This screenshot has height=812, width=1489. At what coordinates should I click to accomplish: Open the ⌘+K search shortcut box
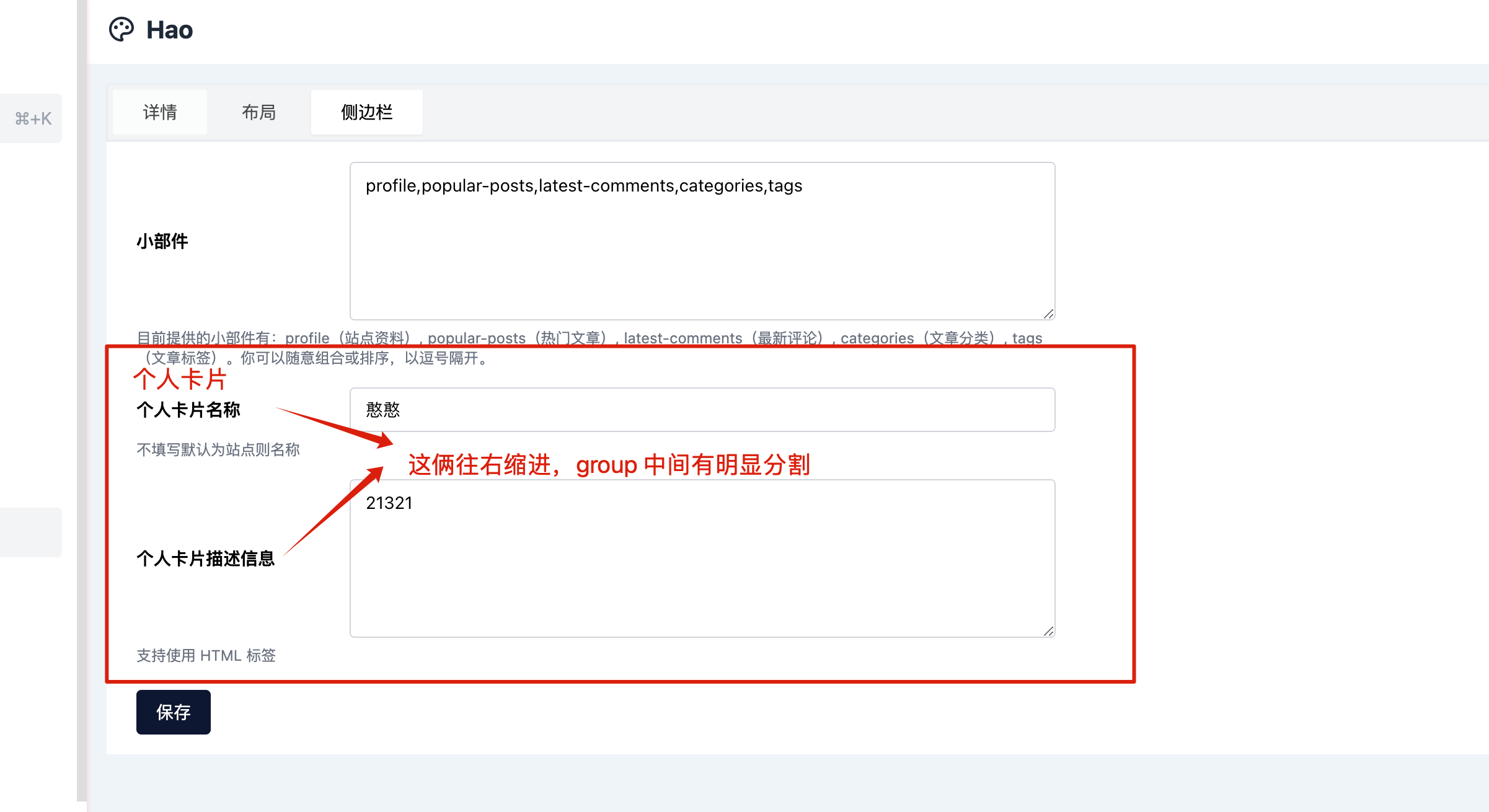(30, 118)
